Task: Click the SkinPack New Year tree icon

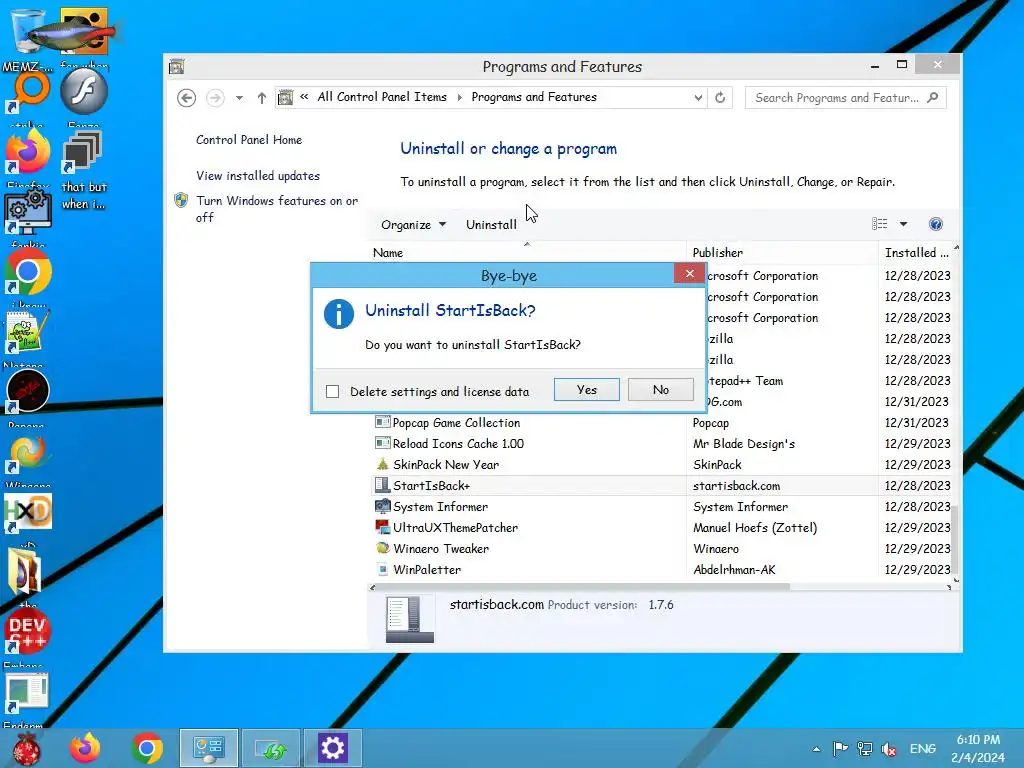Action: pyautogui.click(x=383, y=464)
